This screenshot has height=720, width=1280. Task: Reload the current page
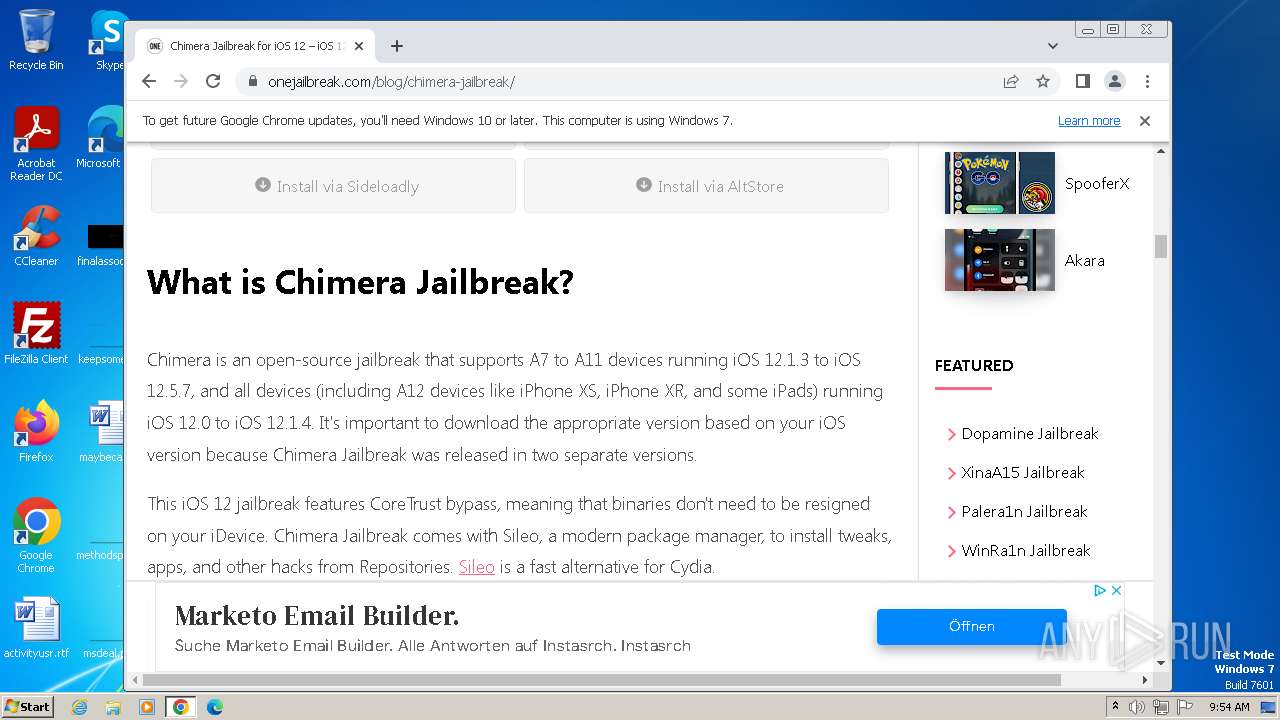tap(213, 81)
